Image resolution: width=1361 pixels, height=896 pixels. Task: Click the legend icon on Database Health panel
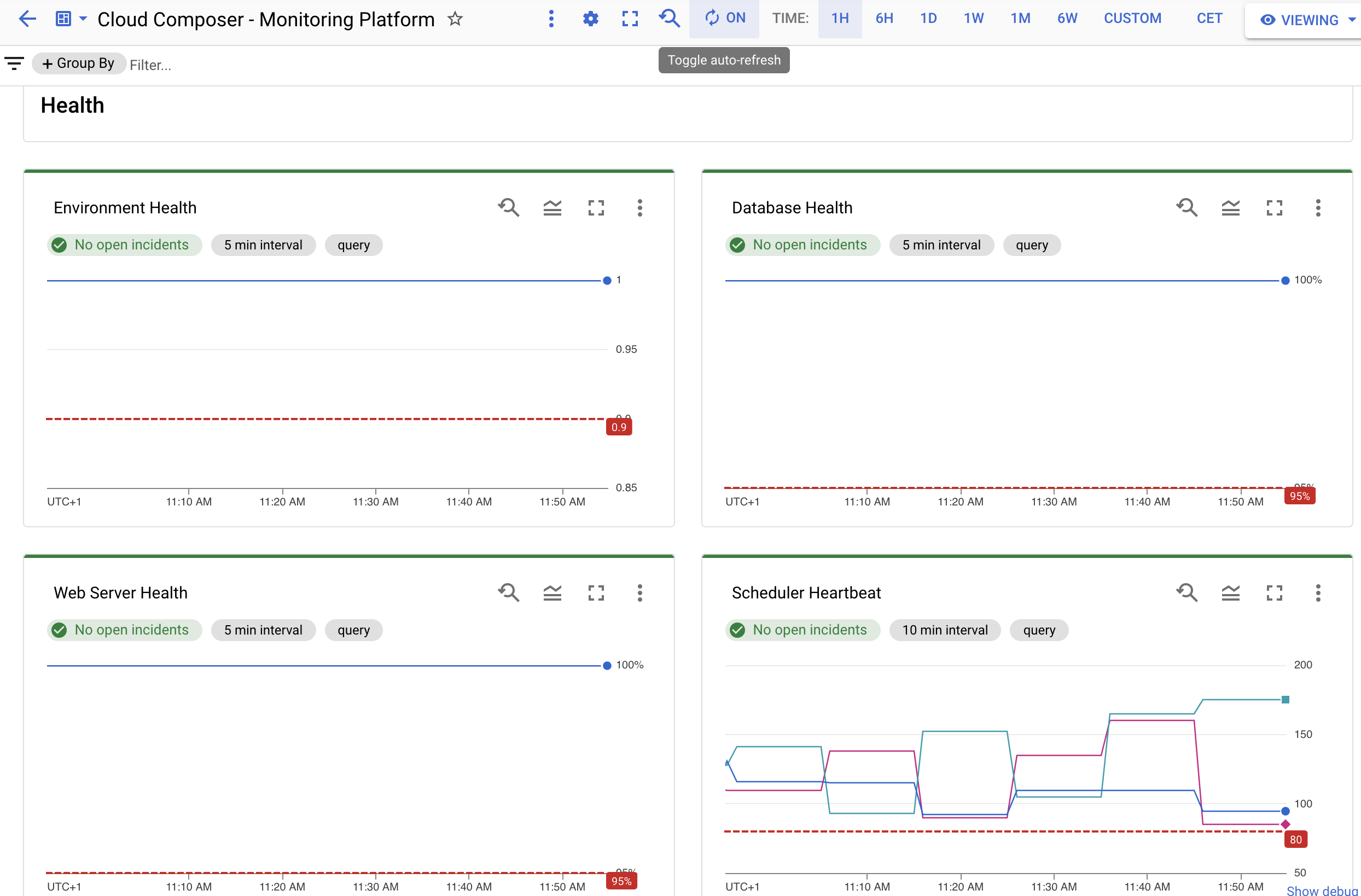pos(1231,208)
